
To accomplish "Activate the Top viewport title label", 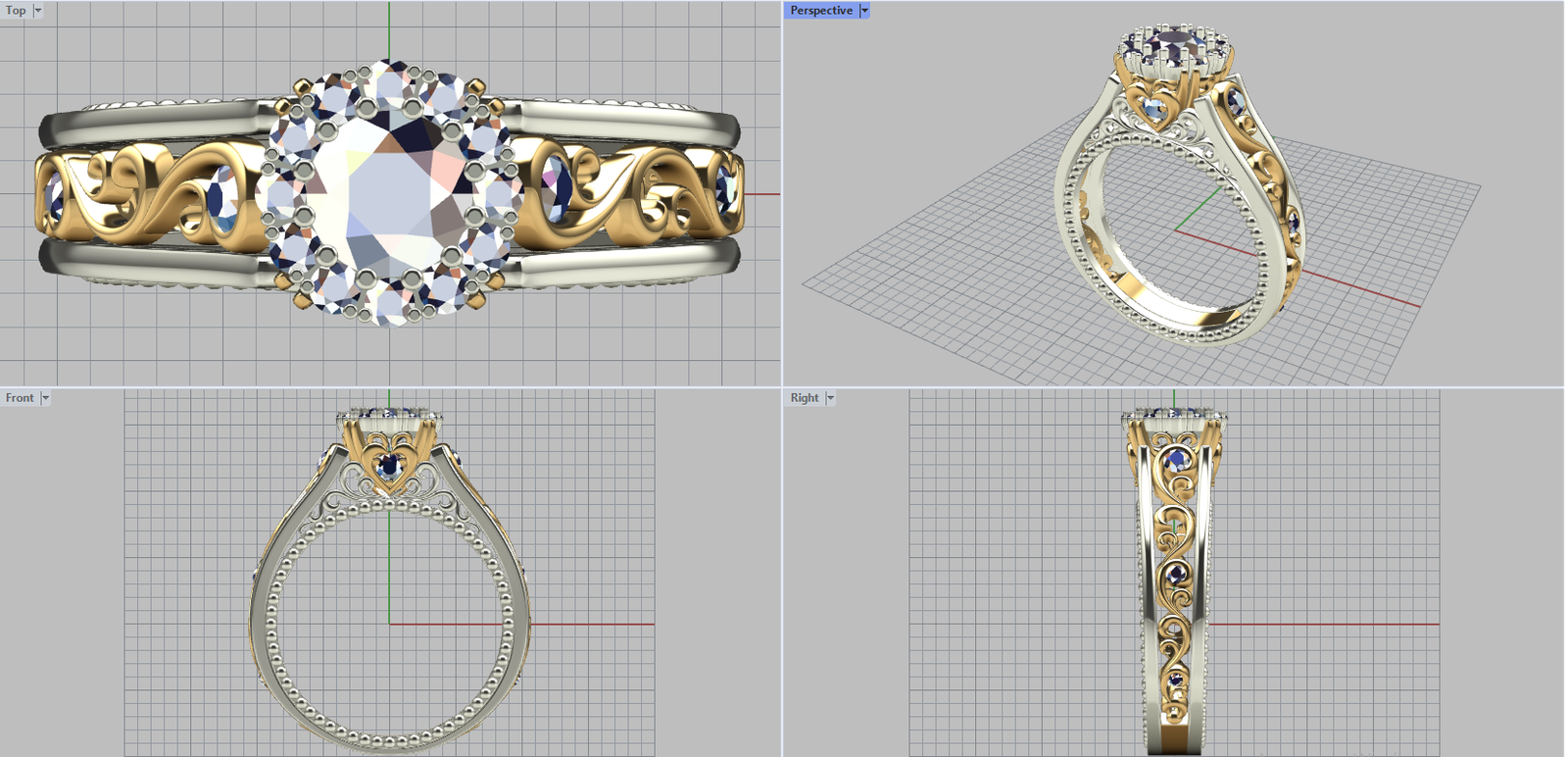I will tap(16, 11).
